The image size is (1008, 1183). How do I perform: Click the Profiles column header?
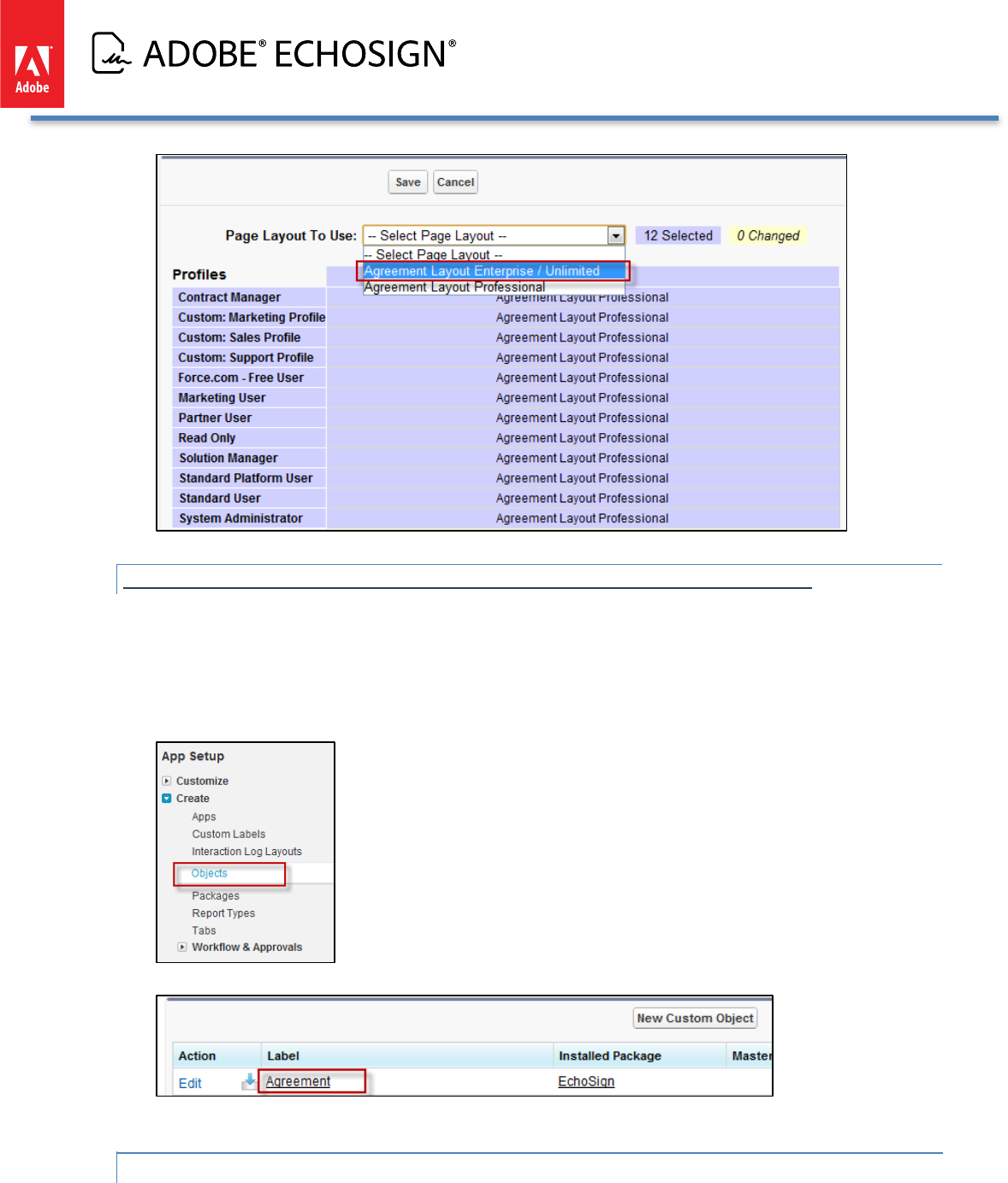pyautogui.click(x=199, y=275)
